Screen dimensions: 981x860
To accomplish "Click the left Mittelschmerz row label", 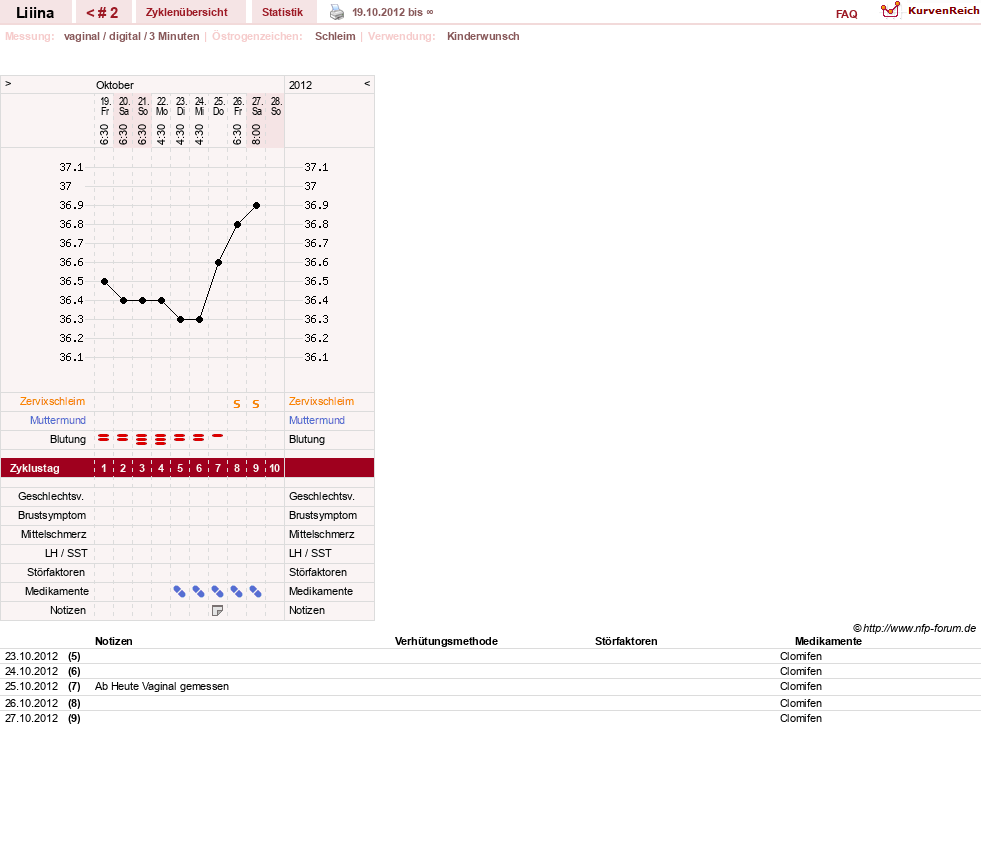I will [x=54, y=535].
